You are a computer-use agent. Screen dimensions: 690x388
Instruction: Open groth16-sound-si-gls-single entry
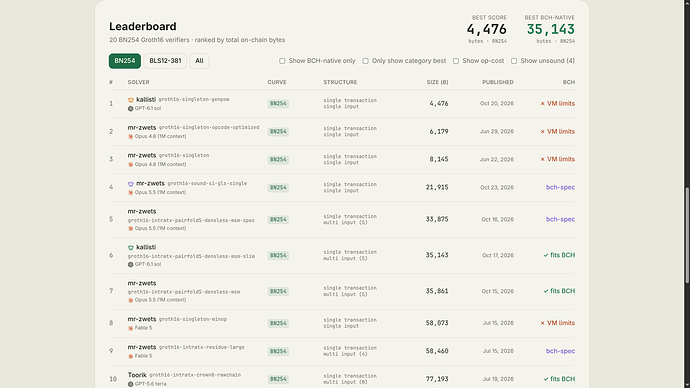(207, 183)
